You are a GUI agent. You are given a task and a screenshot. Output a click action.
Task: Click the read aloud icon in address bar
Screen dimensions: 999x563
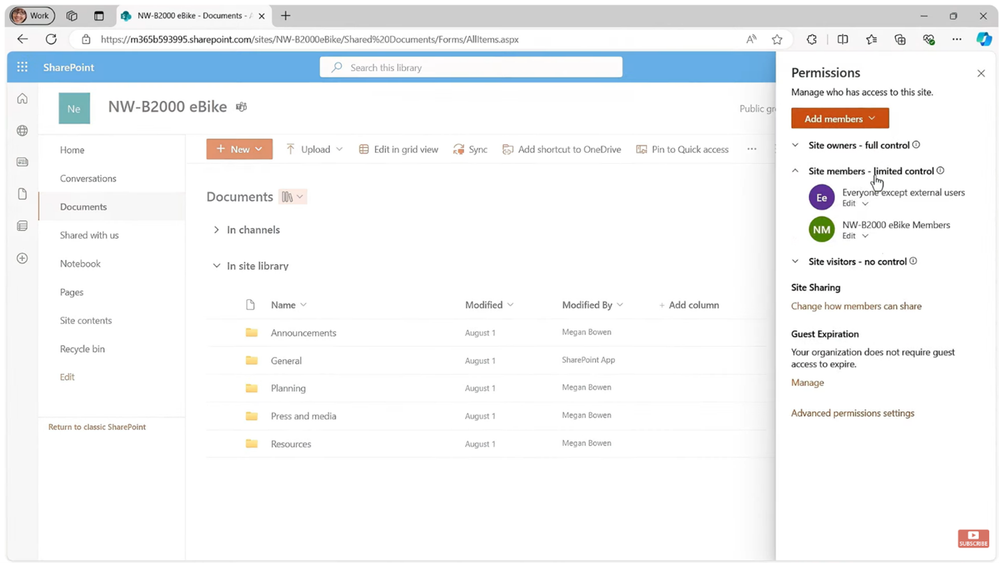751,39
